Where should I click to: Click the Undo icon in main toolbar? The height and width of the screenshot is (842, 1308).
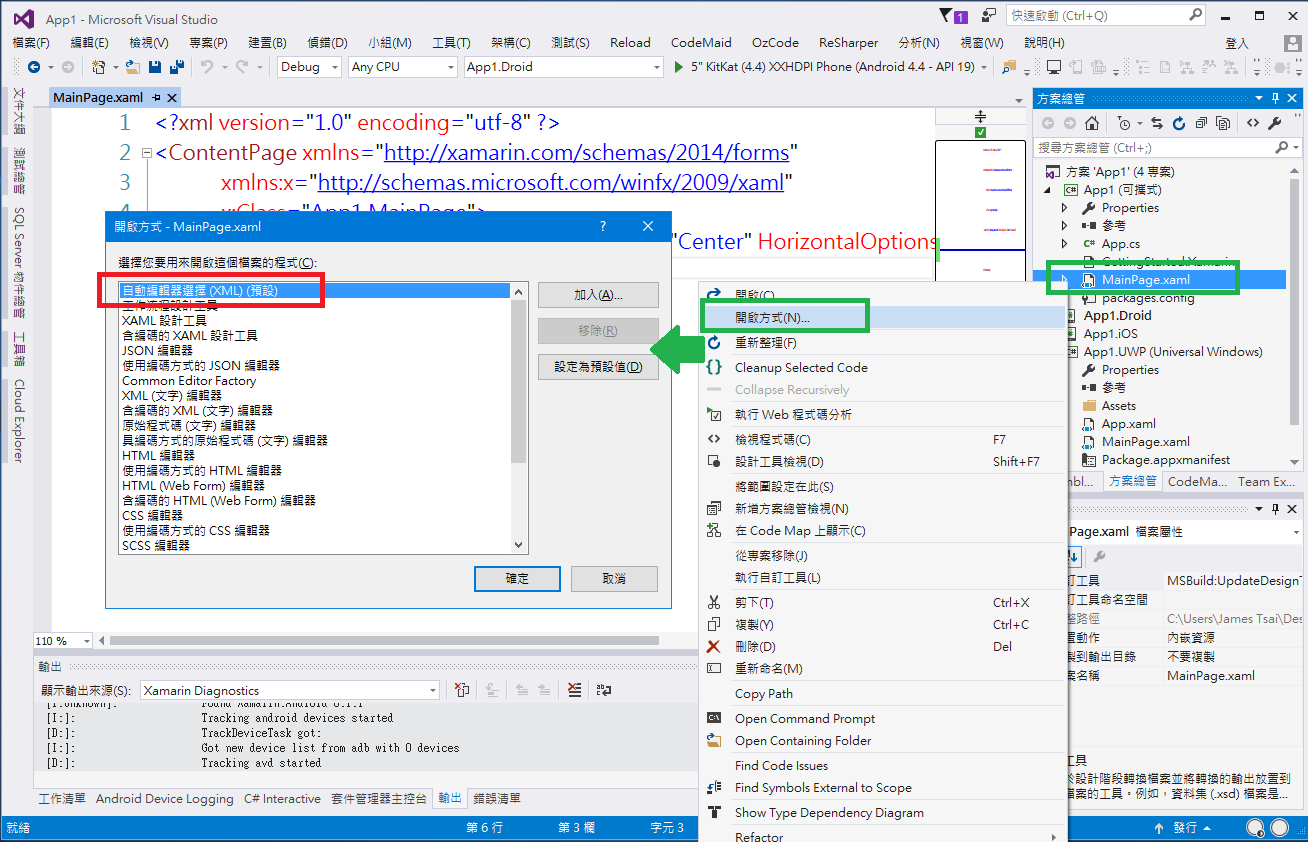206,67
